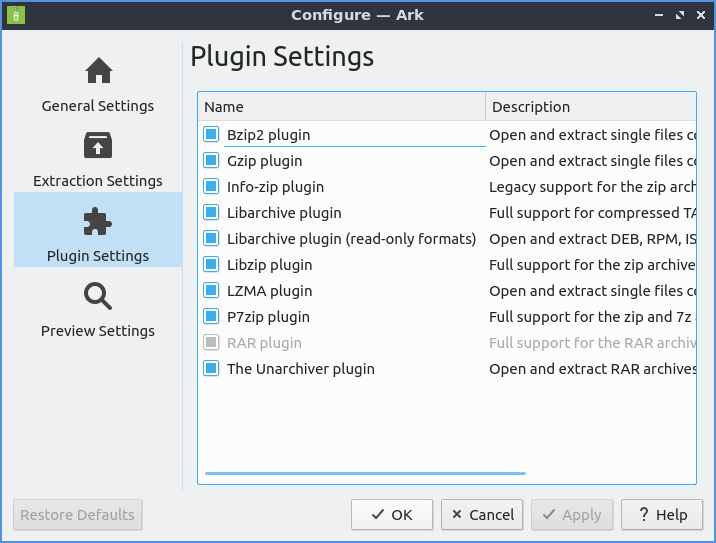Uncheck the P7zip plugin checkbox
This screenshot has width=716, height=543.
211,317
